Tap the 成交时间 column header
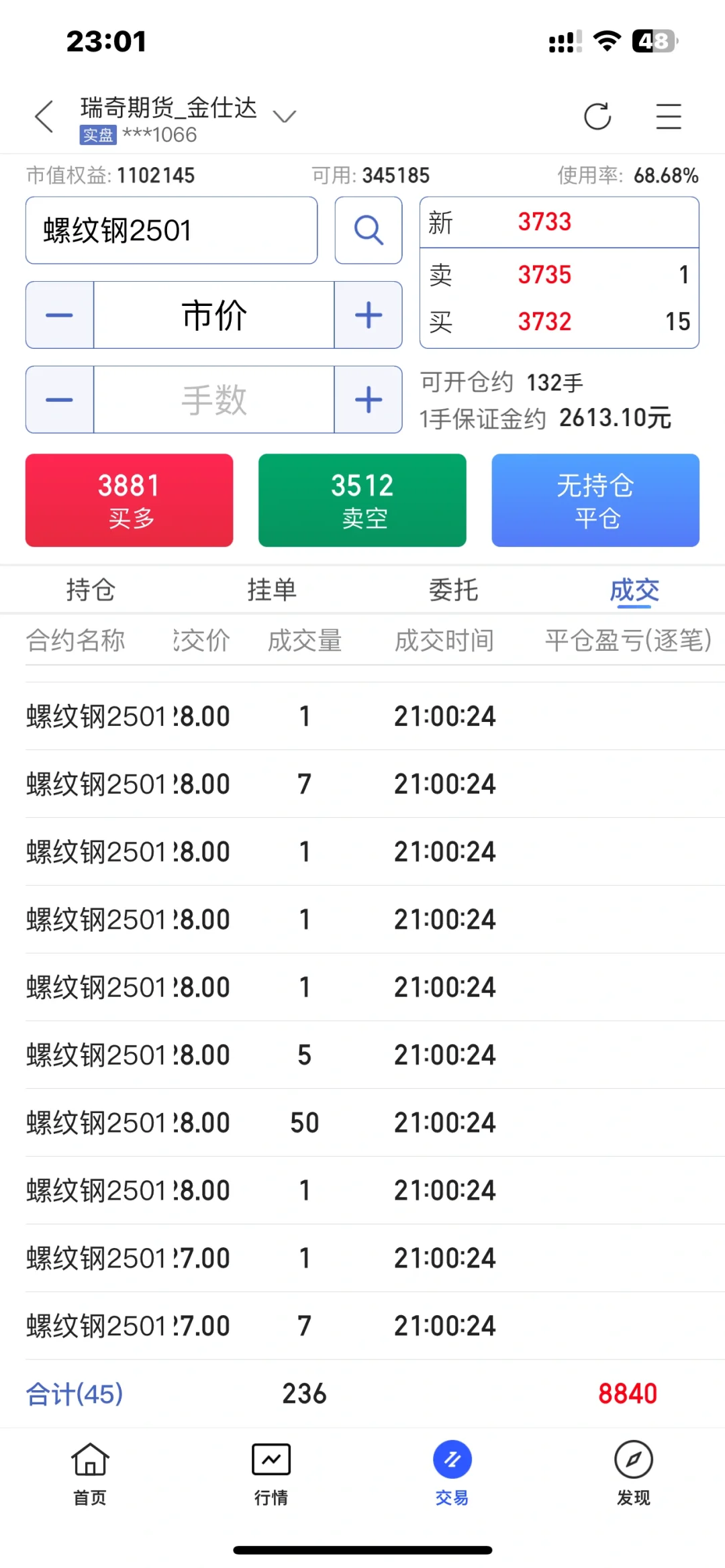 click(x=444, y=640)
